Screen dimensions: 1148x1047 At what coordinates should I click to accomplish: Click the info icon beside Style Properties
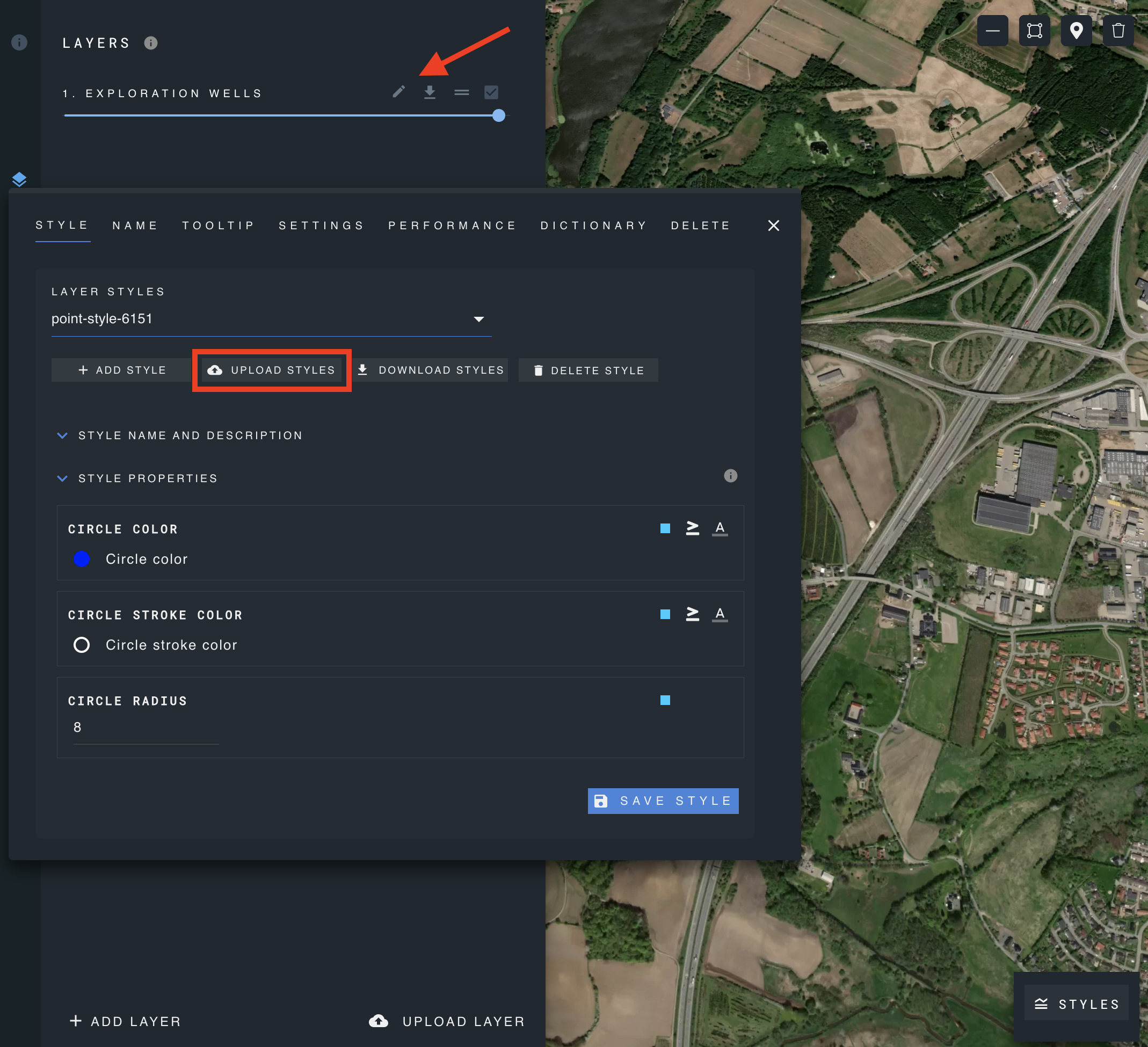pyautogui.click(x=731, y=476)
